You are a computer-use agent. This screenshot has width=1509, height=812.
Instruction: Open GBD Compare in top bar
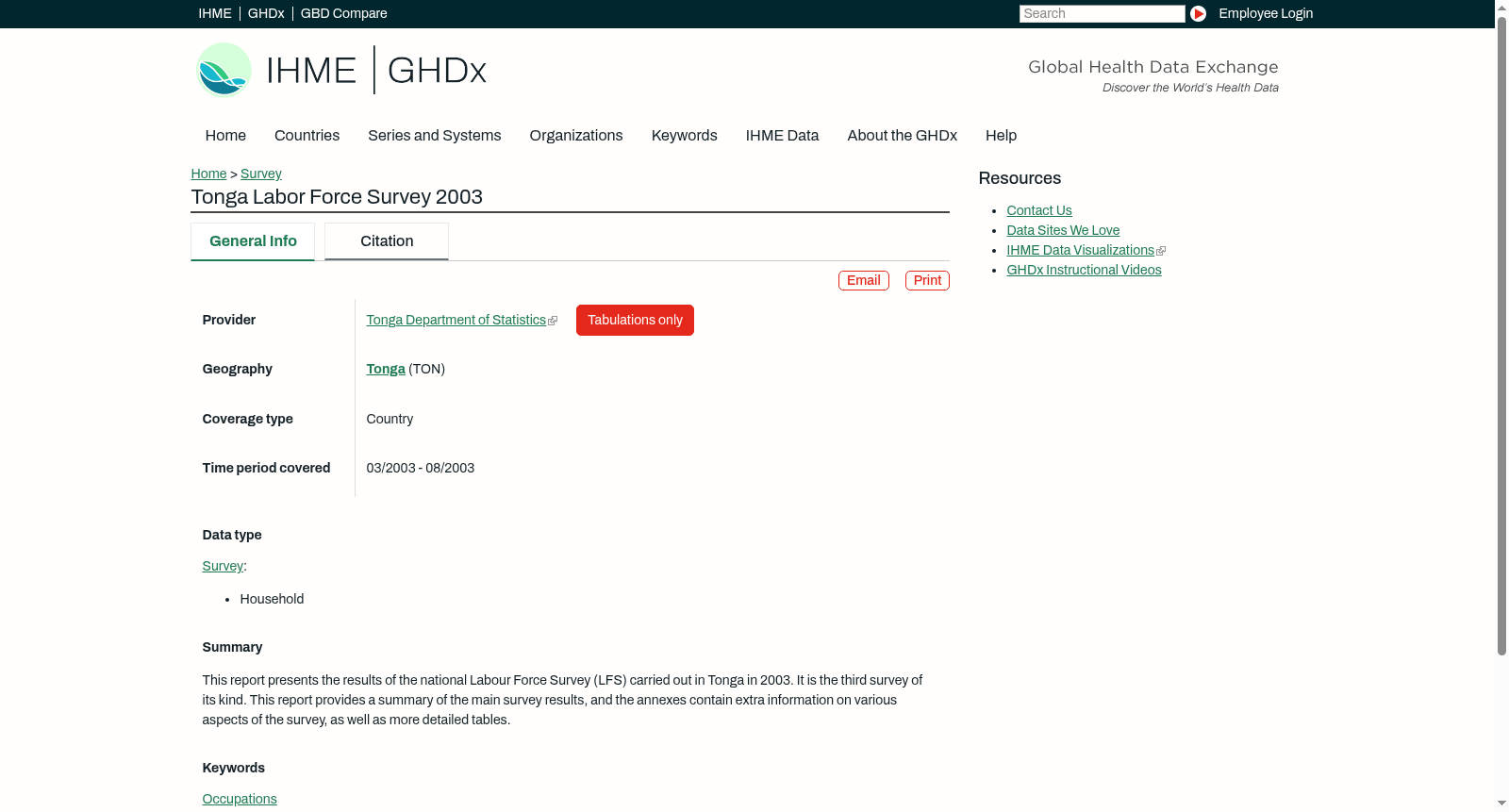344,13
